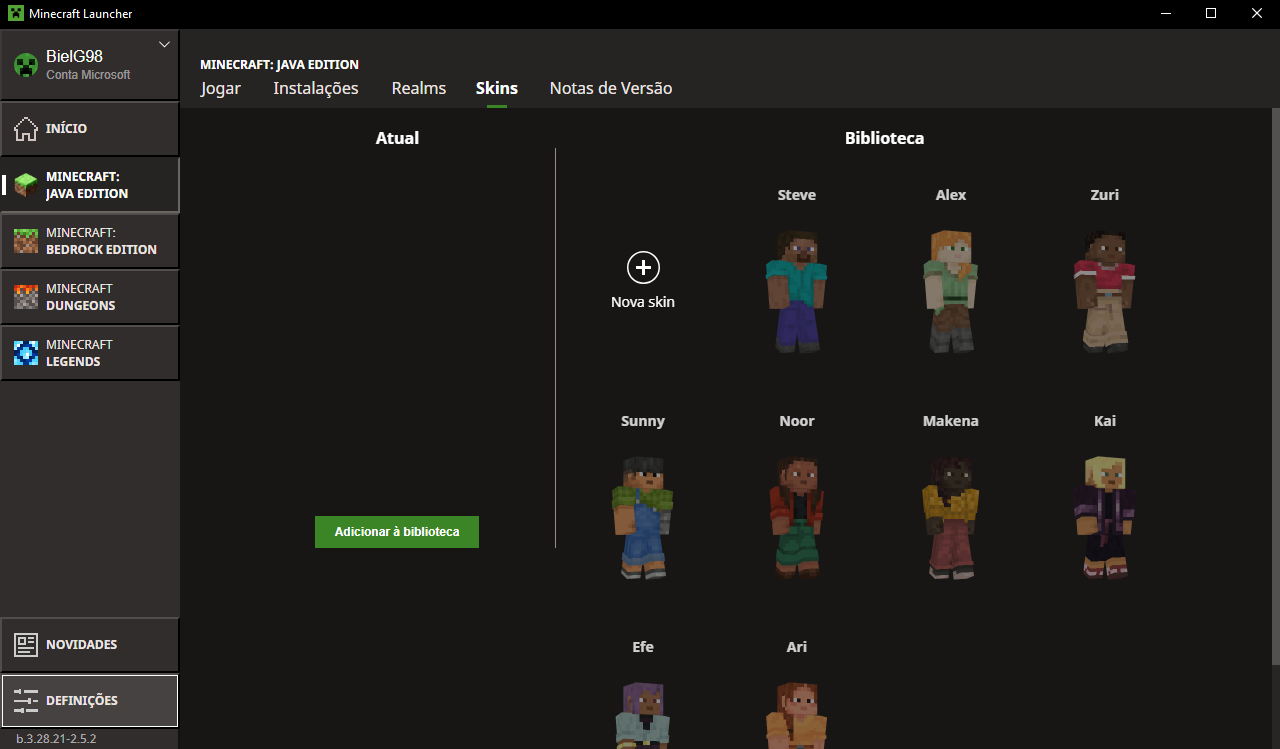Pick the Alex skin from library
Screen dimensions: 1280x749
(950, 290)
